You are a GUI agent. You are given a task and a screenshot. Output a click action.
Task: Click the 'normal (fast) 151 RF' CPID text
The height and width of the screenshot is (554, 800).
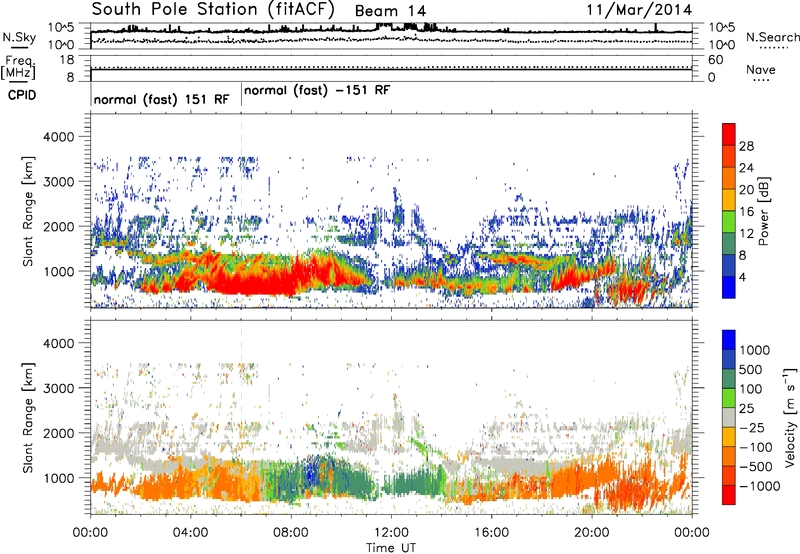162,99
